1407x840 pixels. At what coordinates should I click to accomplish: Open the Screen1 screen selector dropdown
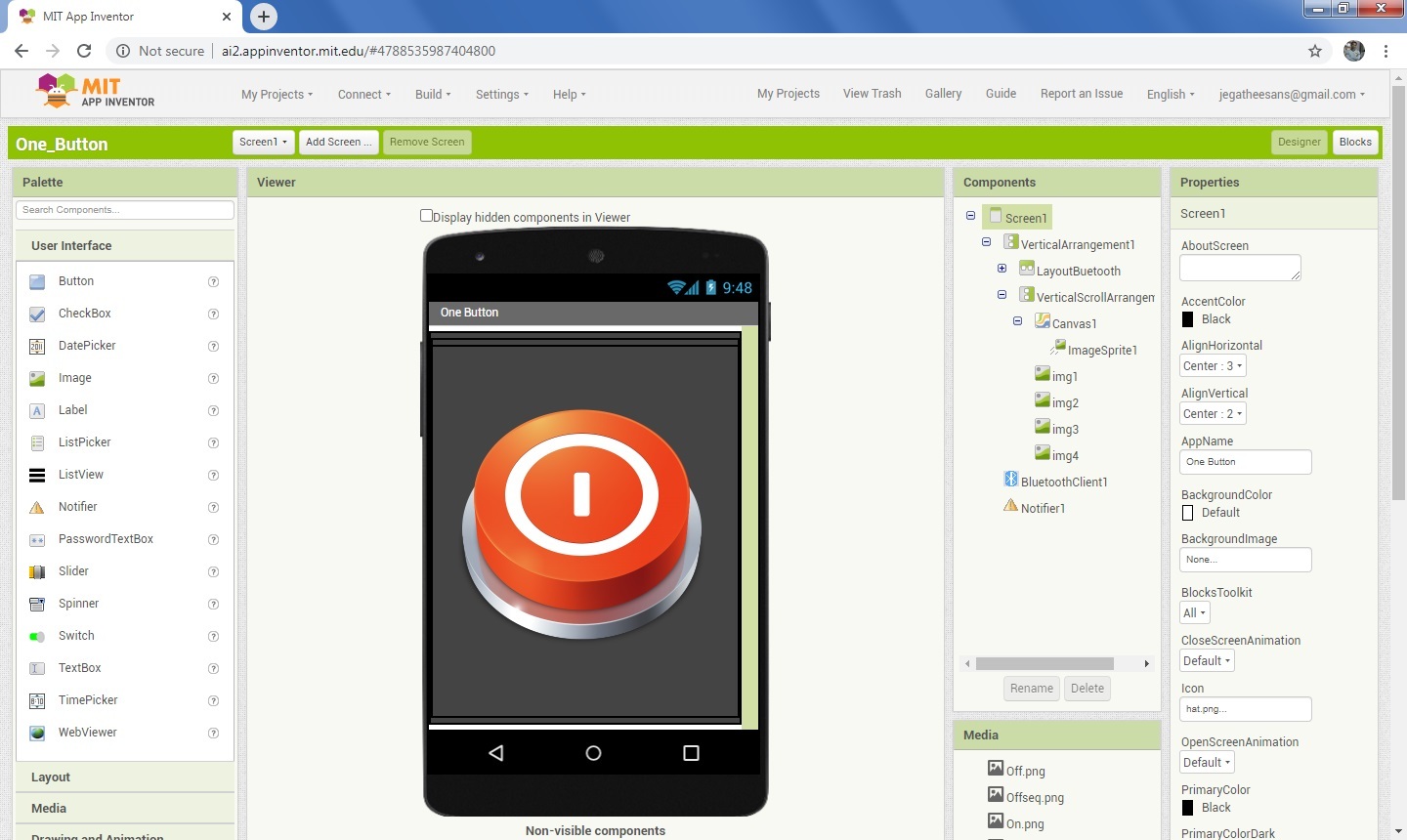(264, 143)
